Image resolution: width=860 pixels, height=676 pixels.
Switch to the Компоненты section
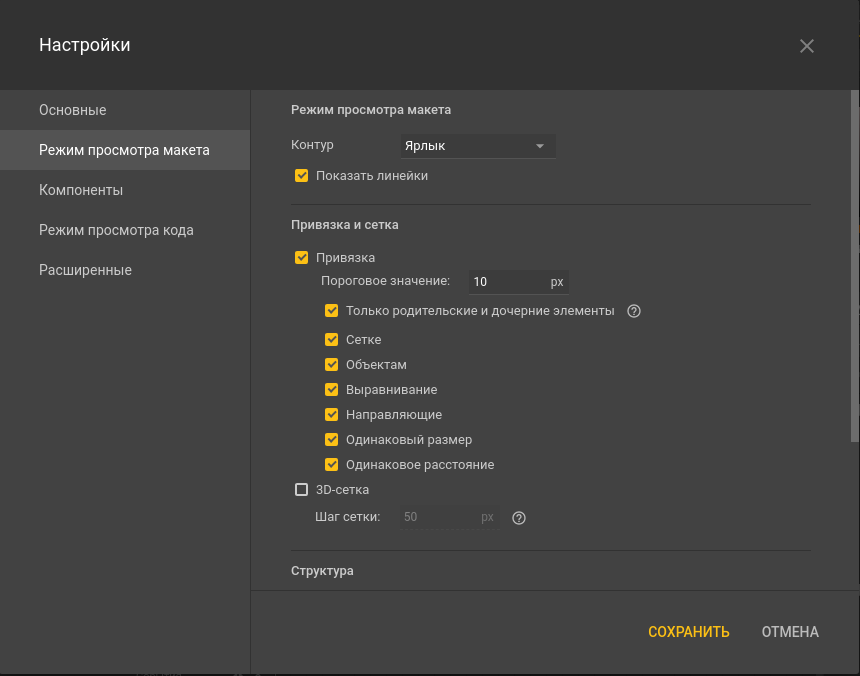(81, 190)
